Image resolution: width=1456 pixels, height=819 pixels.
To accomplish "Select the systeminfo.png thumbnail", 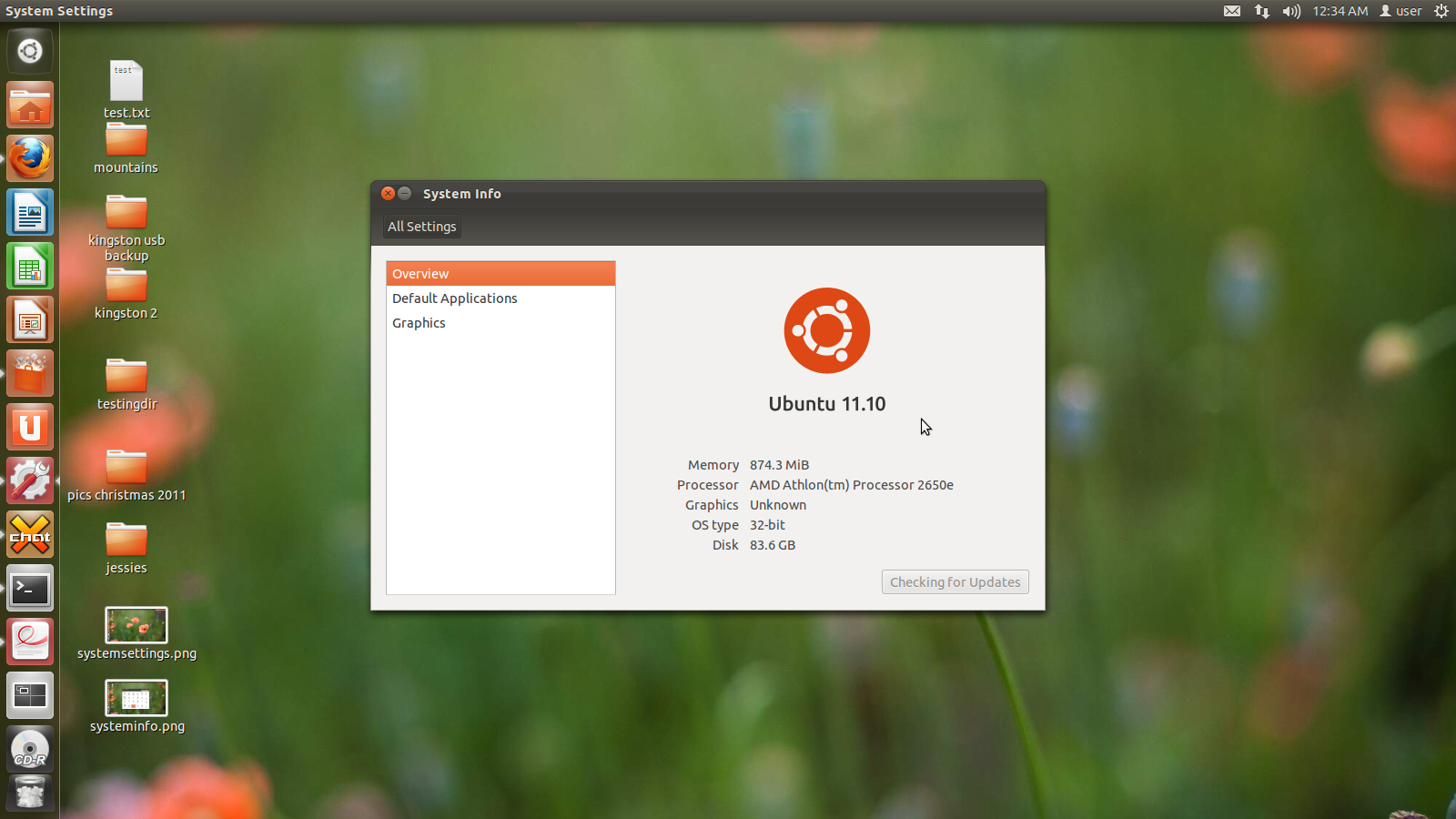I will (136, 706).
